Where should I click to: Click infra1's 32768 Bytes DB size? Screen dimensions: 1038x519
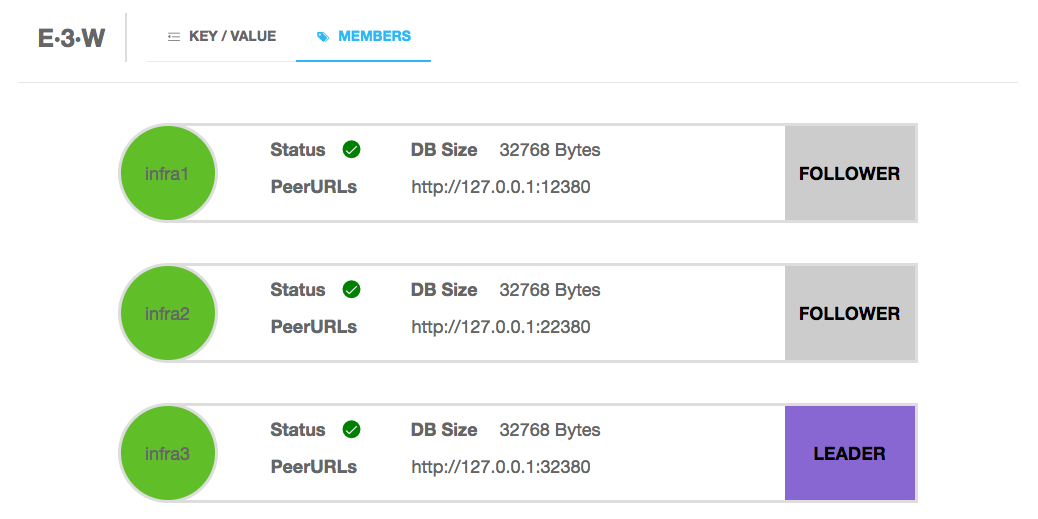[550, 150]
